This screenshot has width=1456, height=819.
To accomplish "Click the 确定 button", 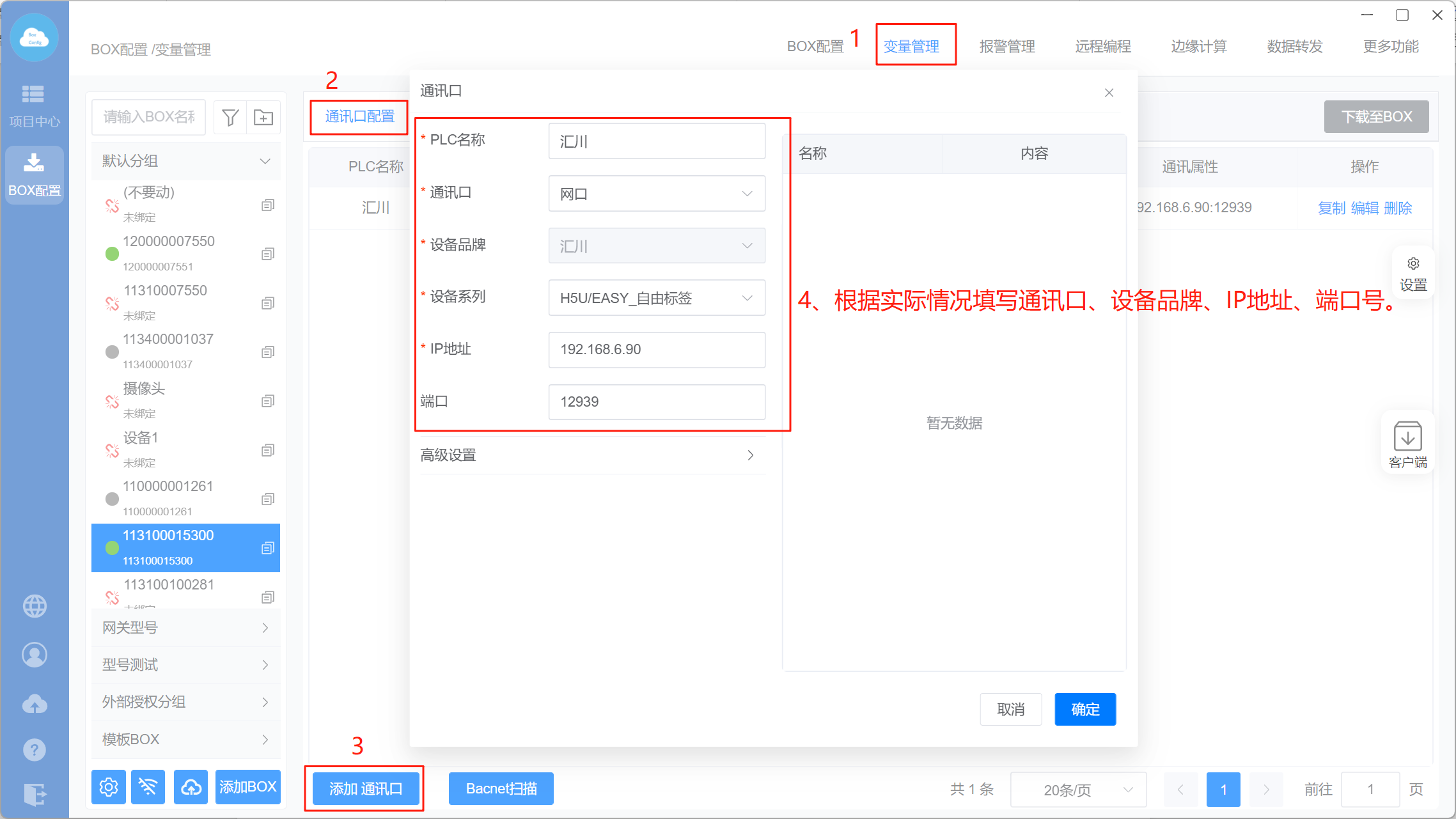I will coord(1085,709).
